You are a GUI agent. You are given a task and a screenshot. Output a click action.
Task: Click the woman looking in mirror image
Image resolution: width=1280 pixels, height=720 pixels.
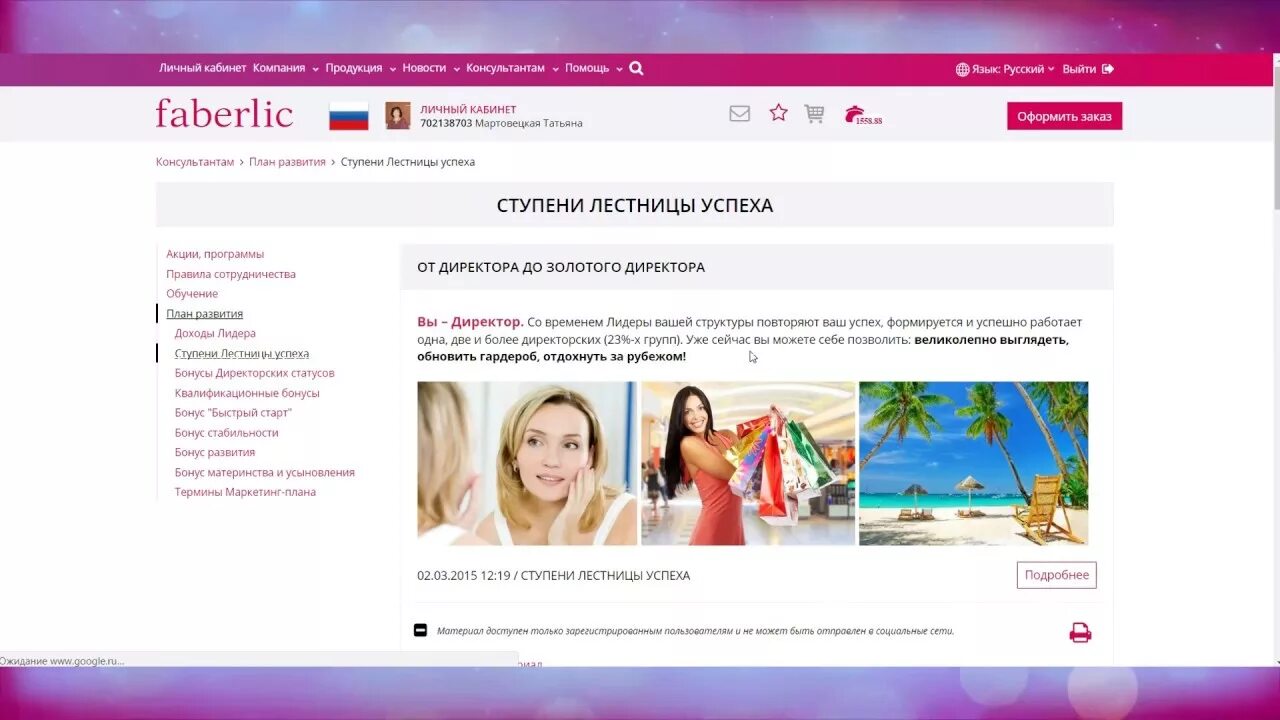pyautogui.click(x=527, y=463)
